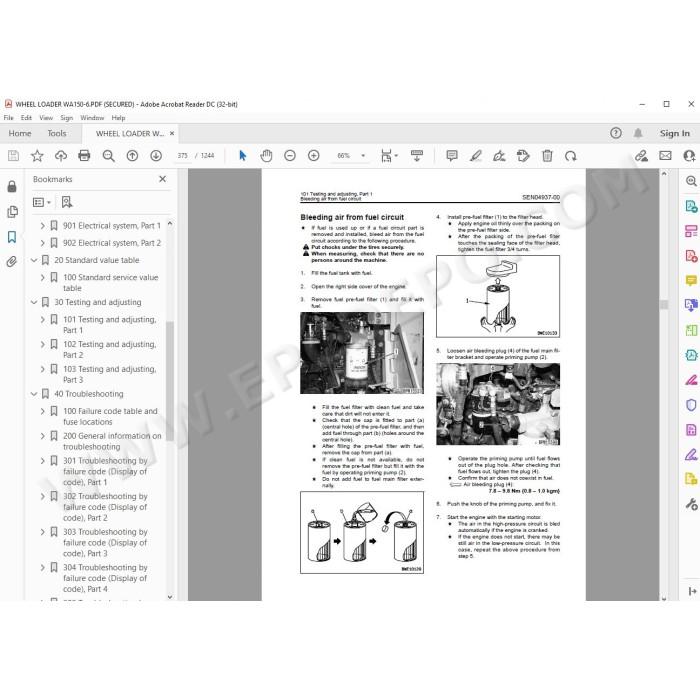The image size is (700, 700).
Task: Open Fill and Sign tool in right pane
Action: [691, 455]
